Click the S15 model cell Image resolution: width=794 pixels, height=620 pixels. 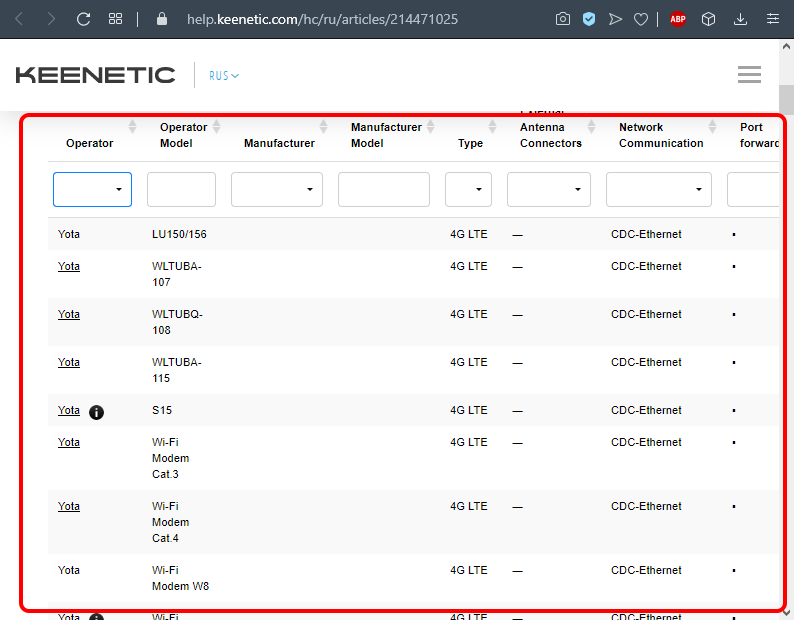point(162,410)
